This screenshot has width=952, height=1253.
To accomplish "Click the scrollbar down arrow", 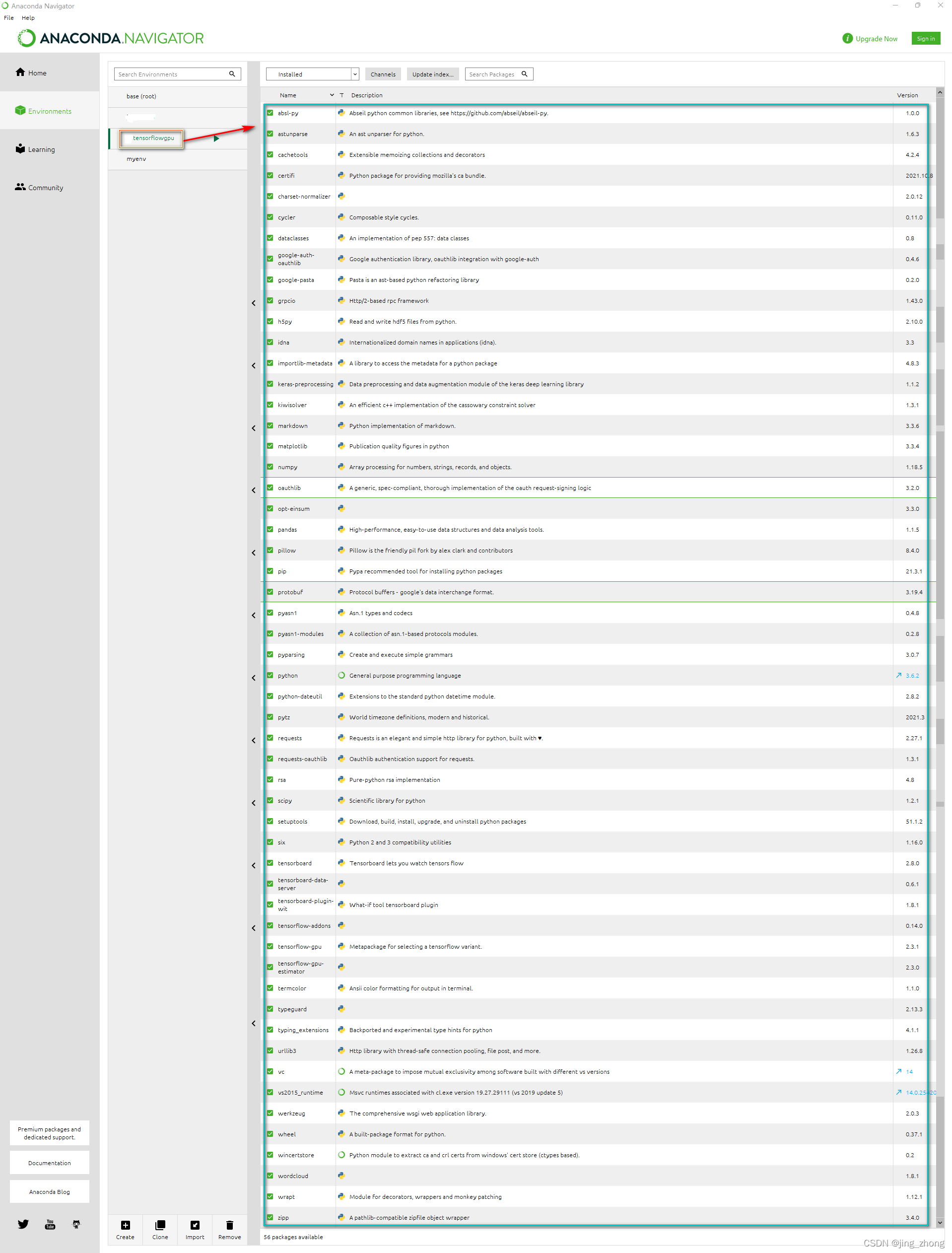I will pos(940,1222).
